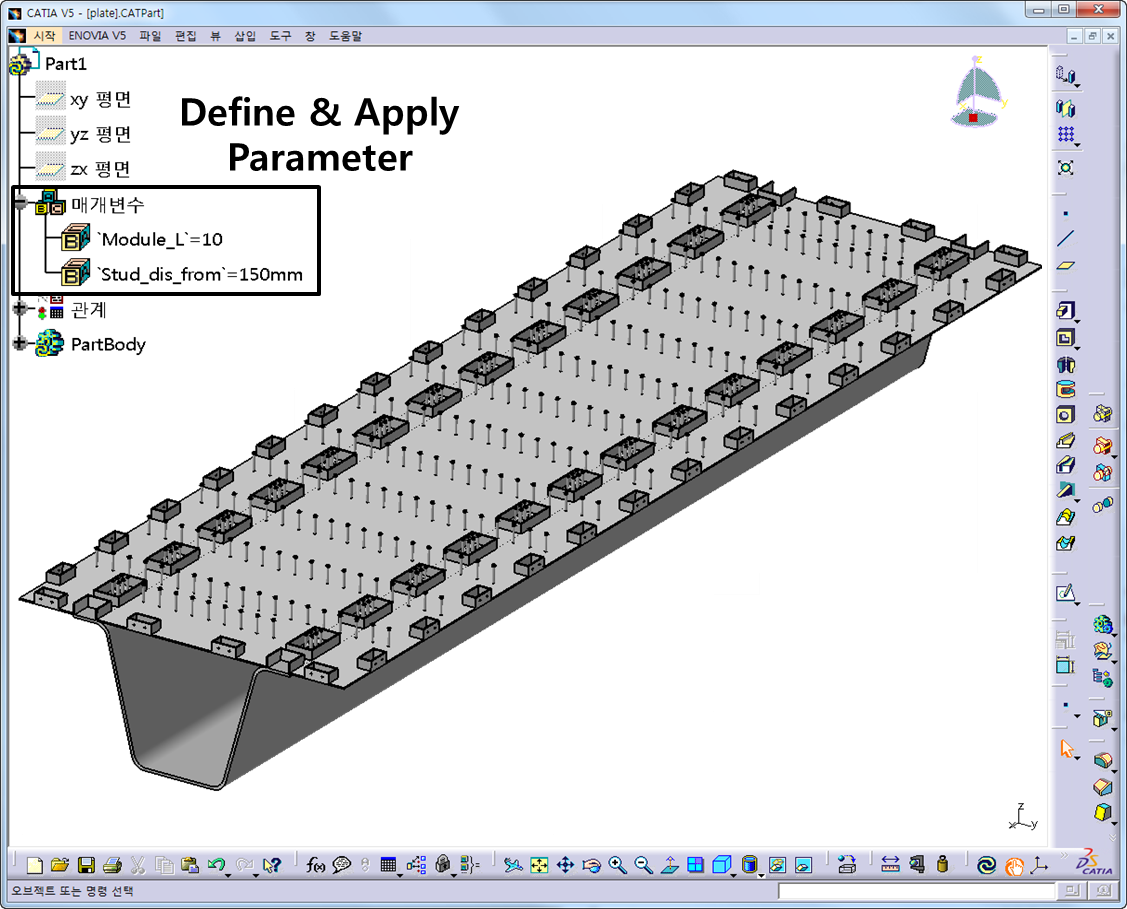Click the Measure Inertia weight icon
Screen dimensions: 1127x909
(942, 864)
